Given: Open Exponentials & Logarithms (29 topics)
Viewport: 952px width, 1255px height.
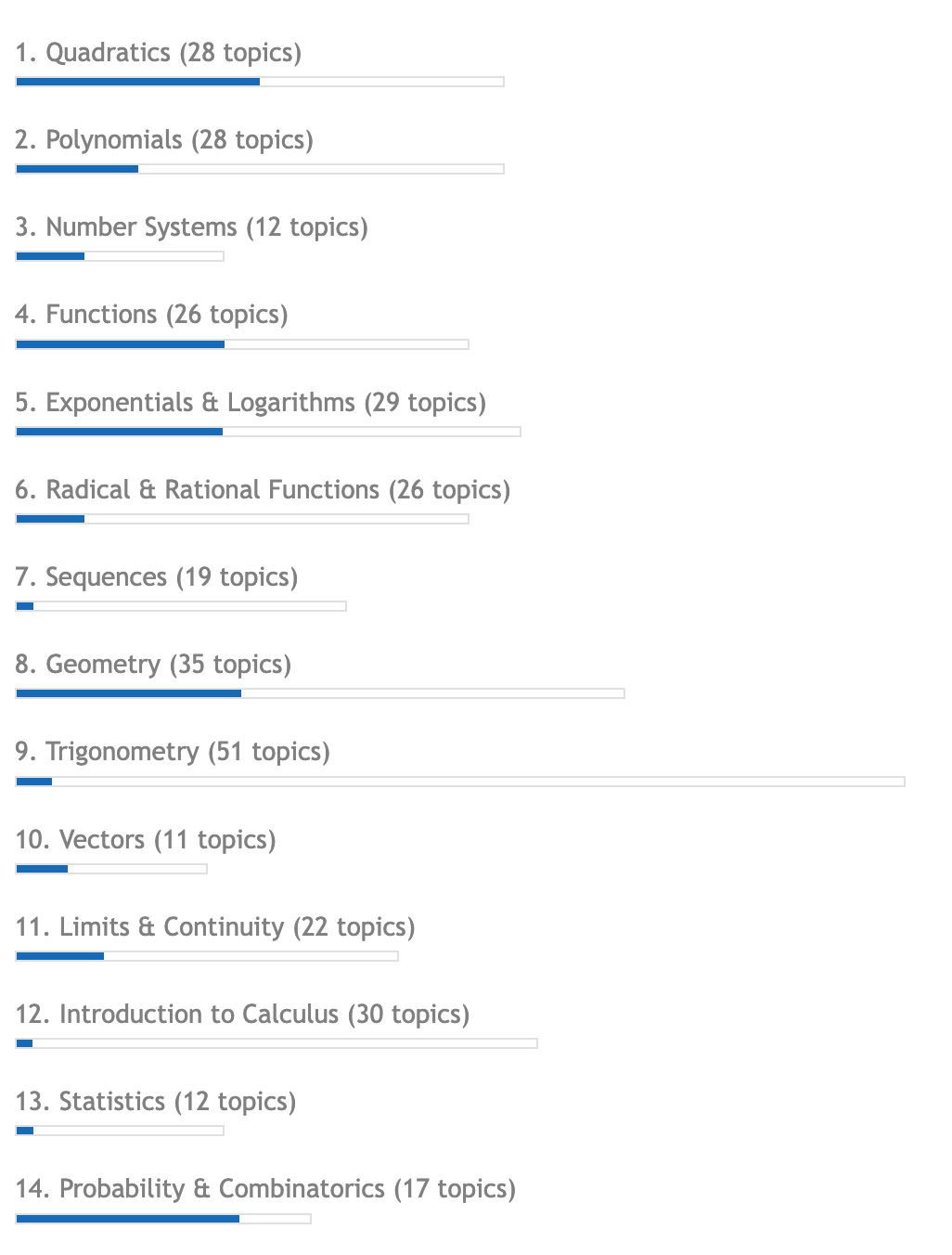Looking at the screenshot, I should [x=251, y=403].
